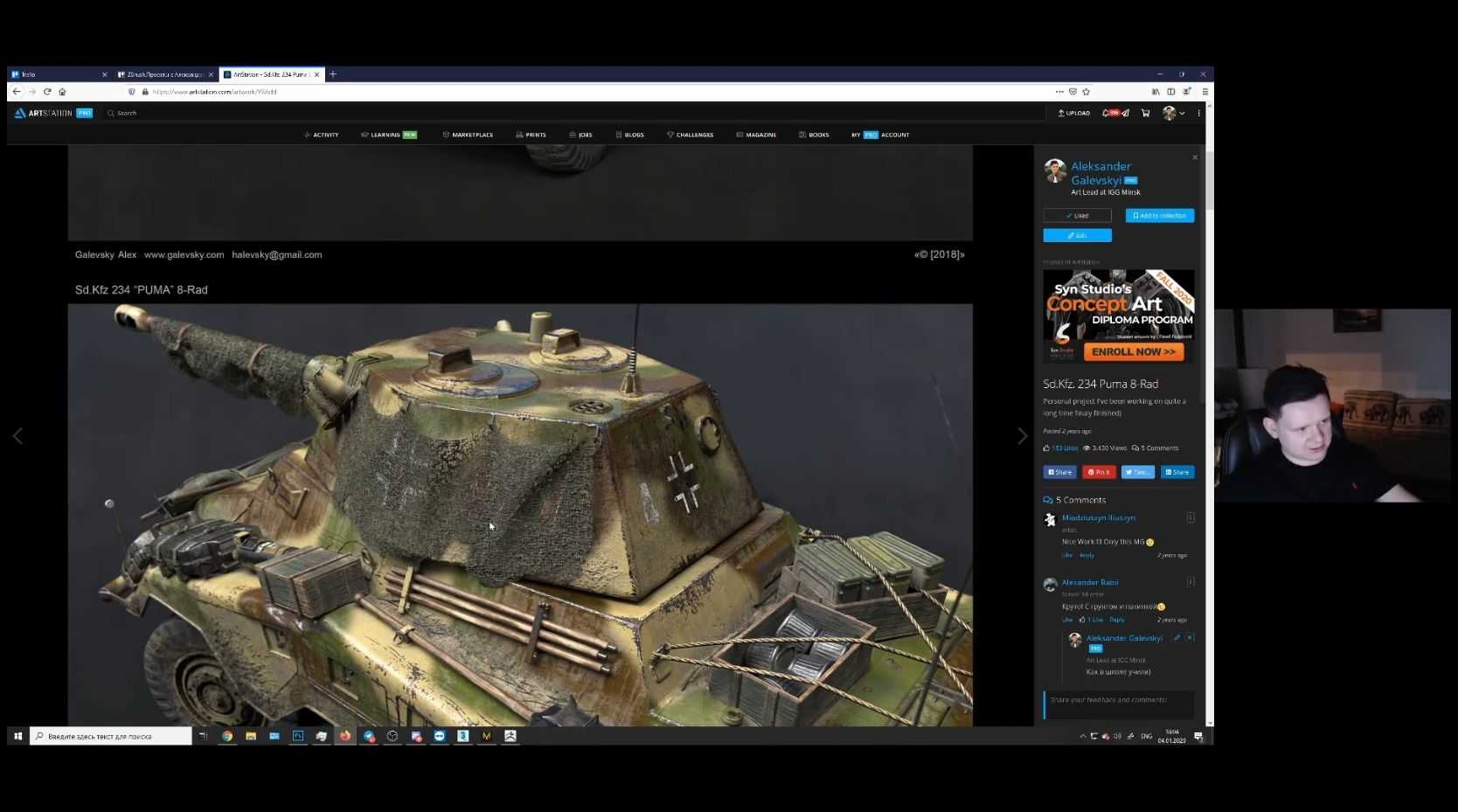The width and height of the screenshot is (1458, 812).
Task: Open the Magazine menu
Action: [x=757, y=135]
